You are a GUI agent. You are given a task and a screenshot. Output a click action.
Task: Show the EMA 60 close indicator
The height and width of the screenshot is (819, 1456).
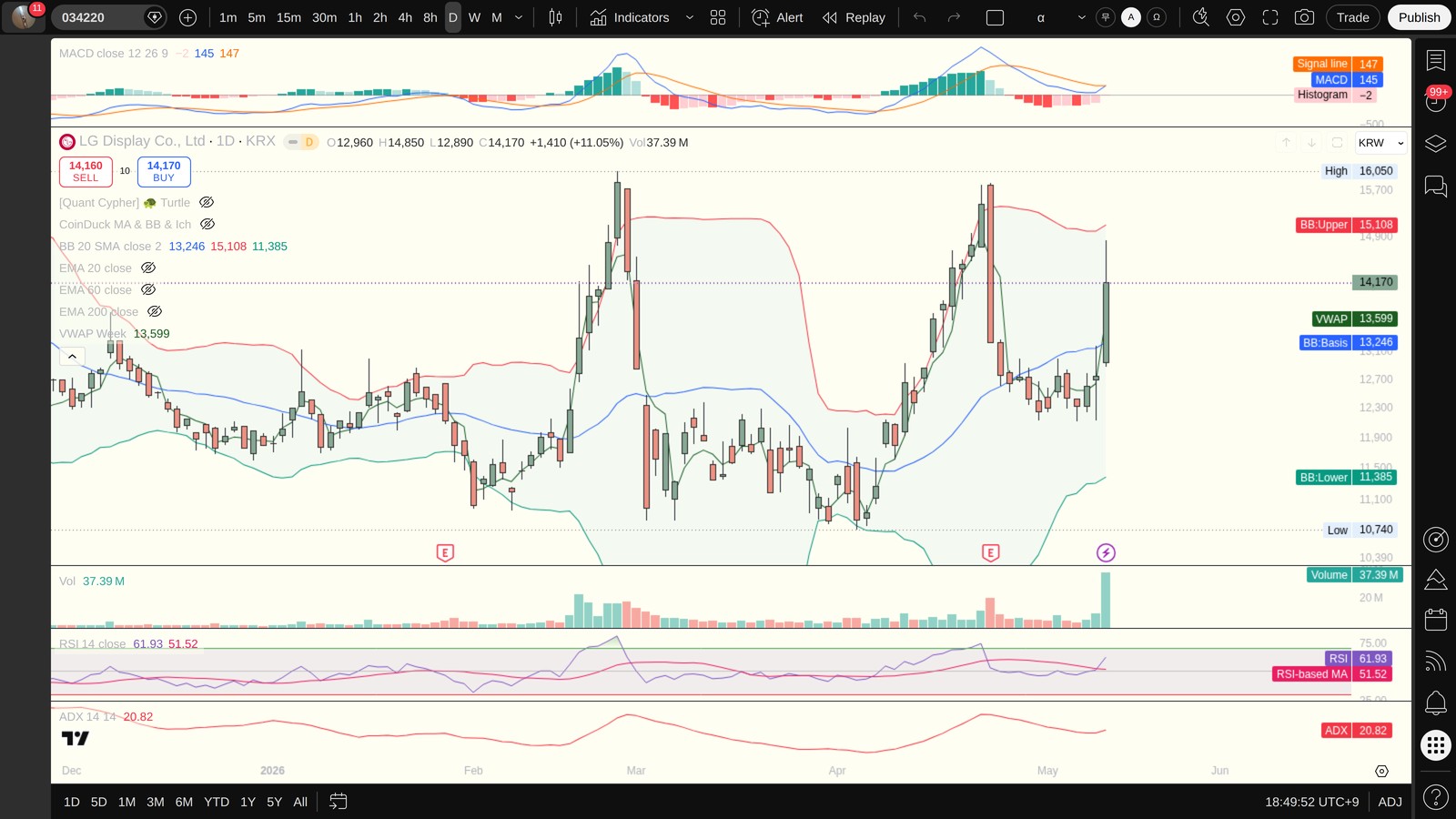[x=148, y=289]
